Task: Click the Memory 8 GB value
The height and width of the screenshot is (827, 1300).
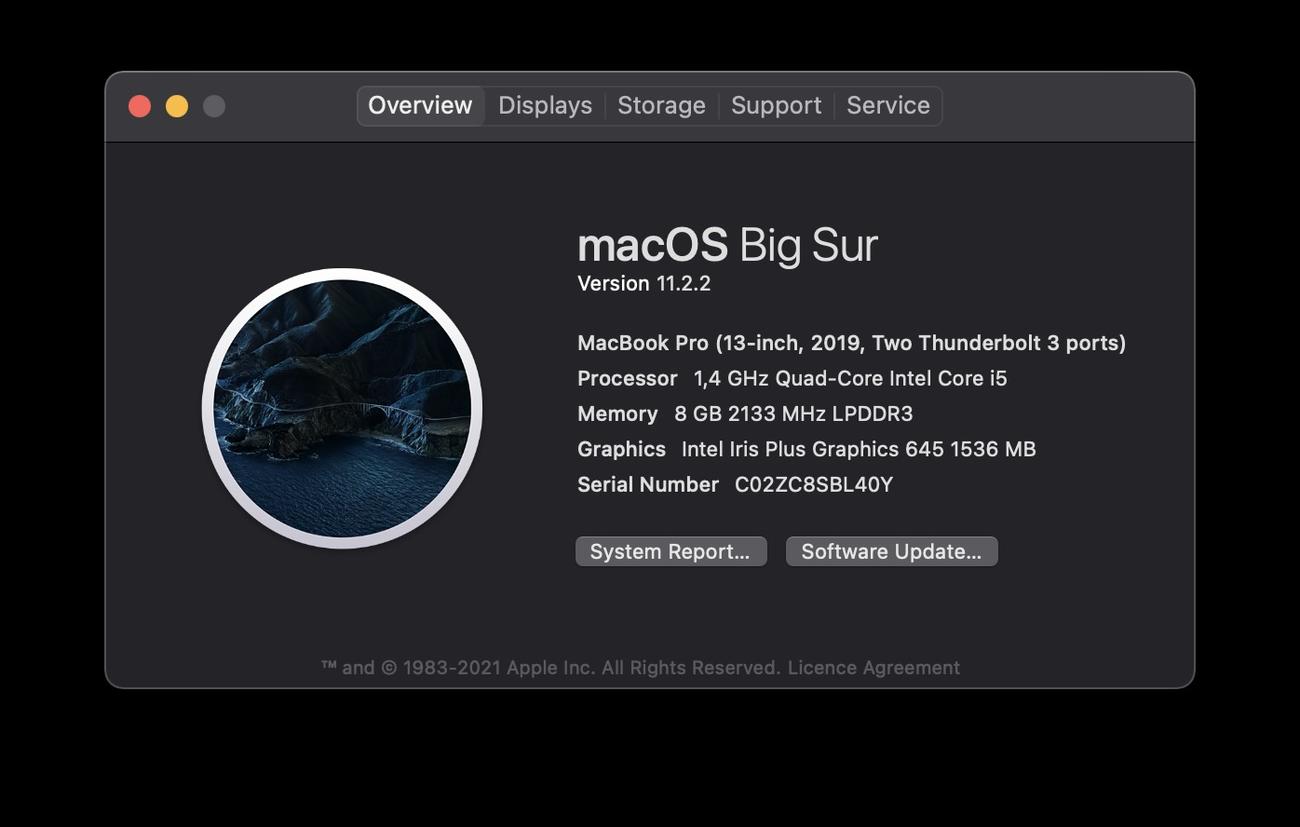Action: [793, 414]
